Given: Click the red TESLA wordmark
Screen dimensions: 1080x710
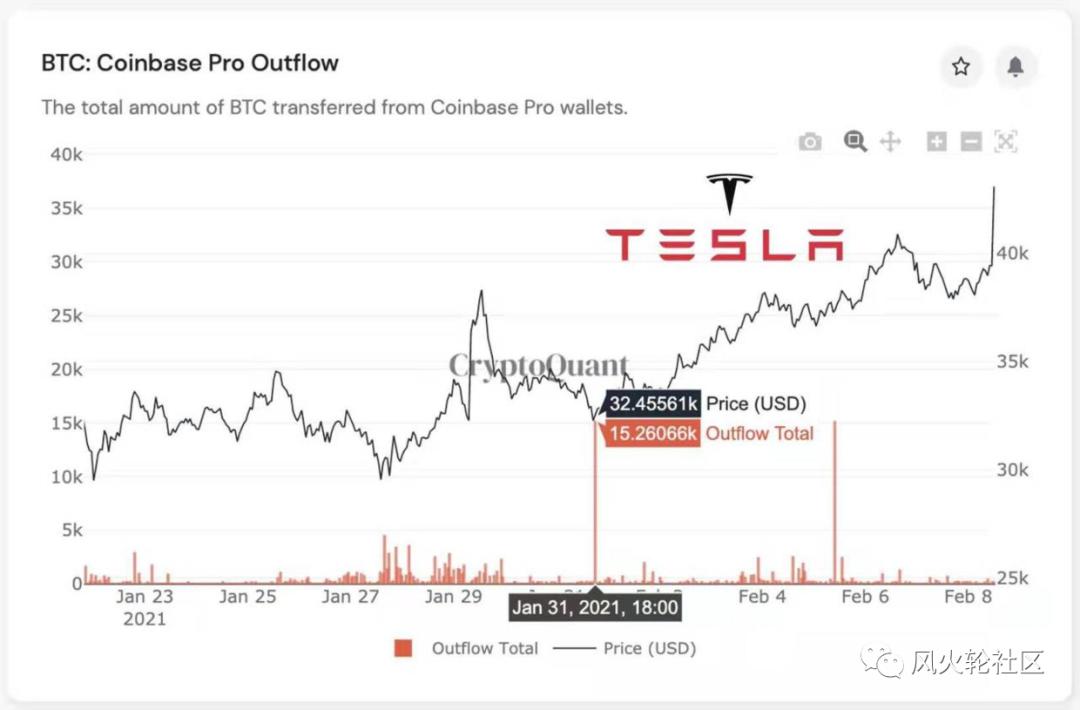Looking at the screenshot, I should 724,244.
